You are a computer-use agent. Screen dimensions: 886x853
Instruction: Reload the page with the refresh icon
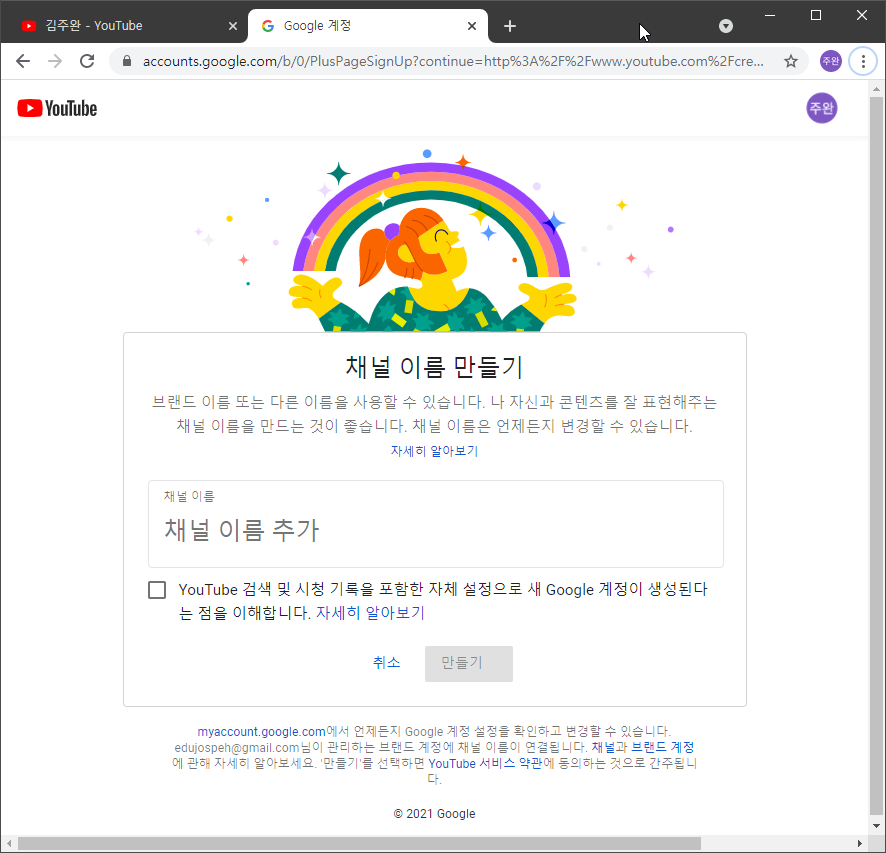(87, 61)
